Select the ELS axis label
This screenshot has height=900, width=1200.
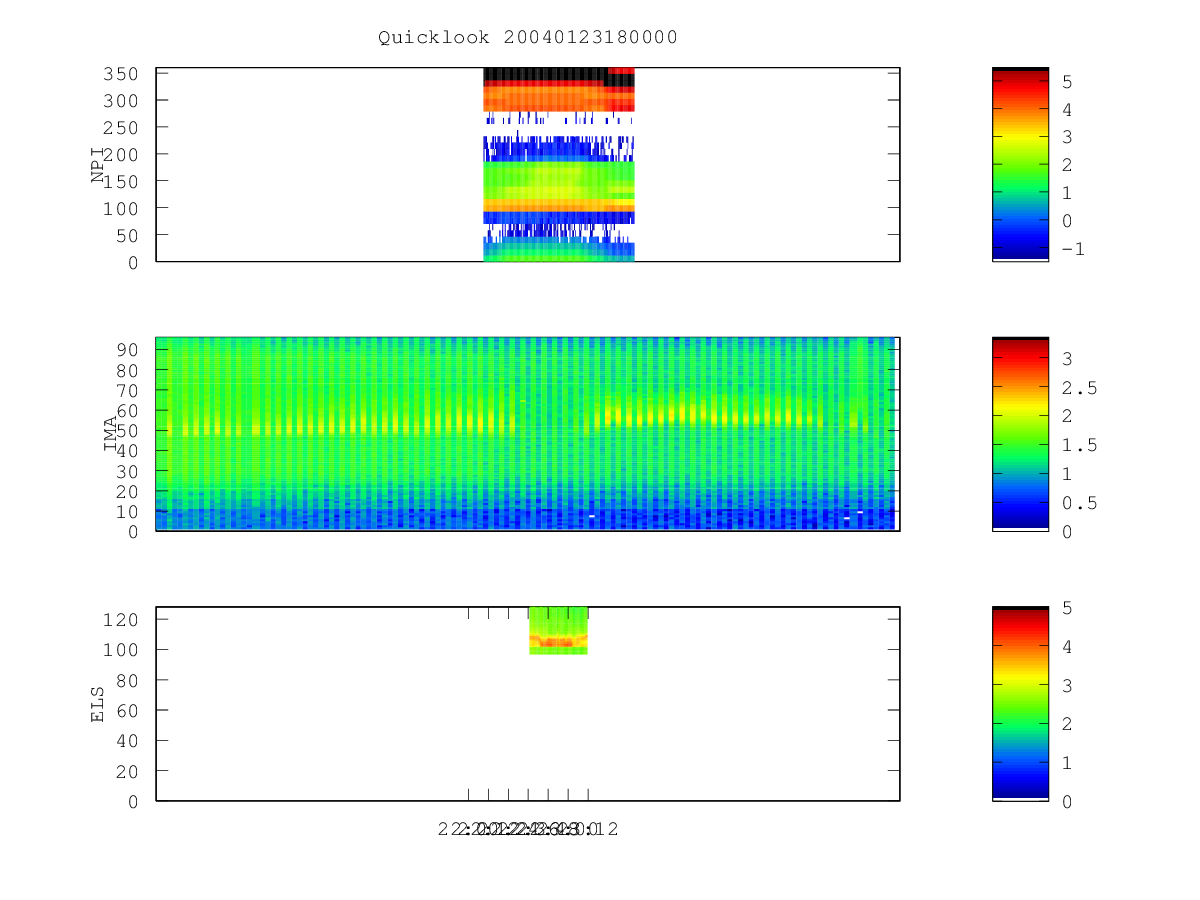coord(98,704)
